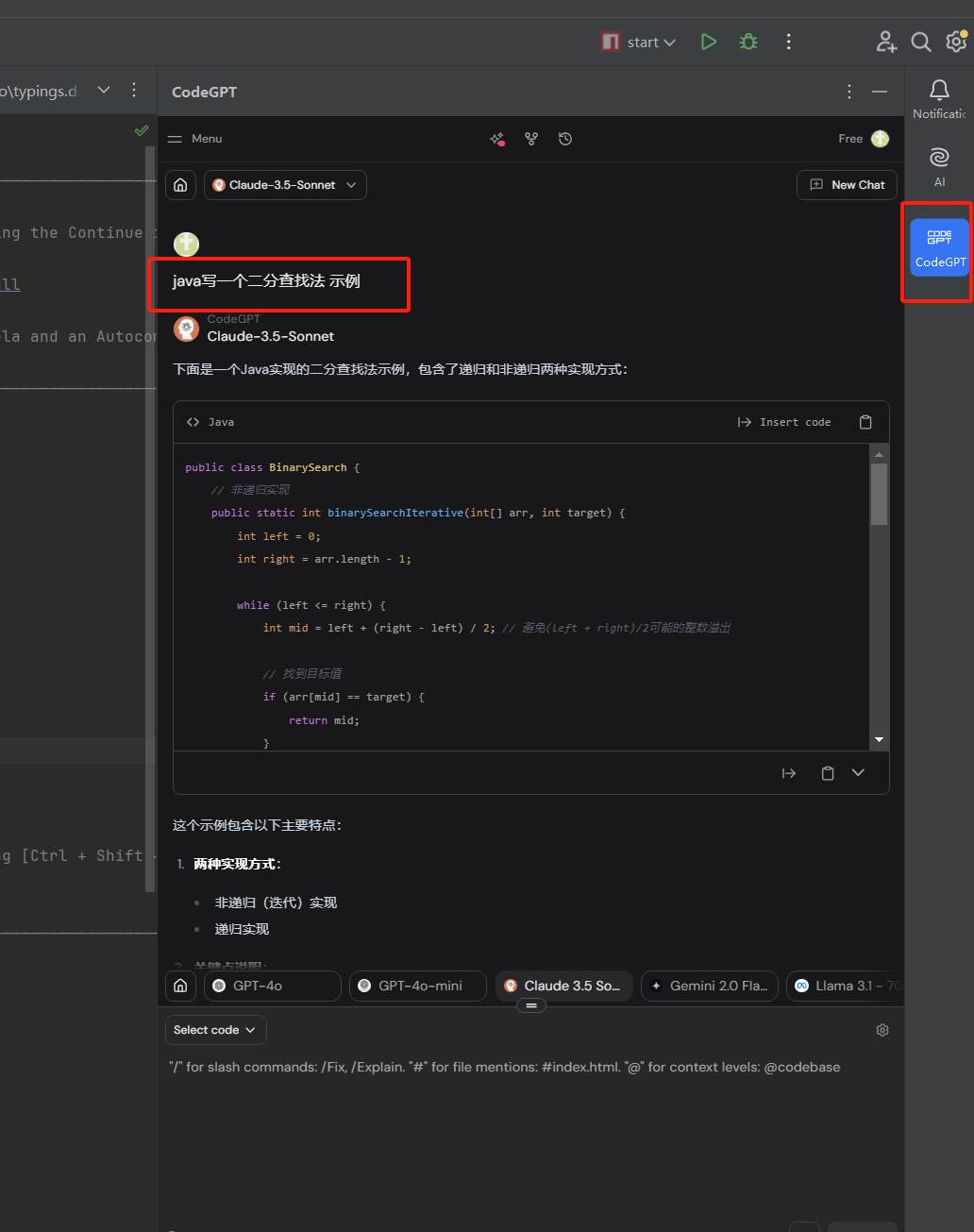Screen dimensions: 974x1232
Task: Click the Java language label in code header
Action: click(x=221, y=422)
